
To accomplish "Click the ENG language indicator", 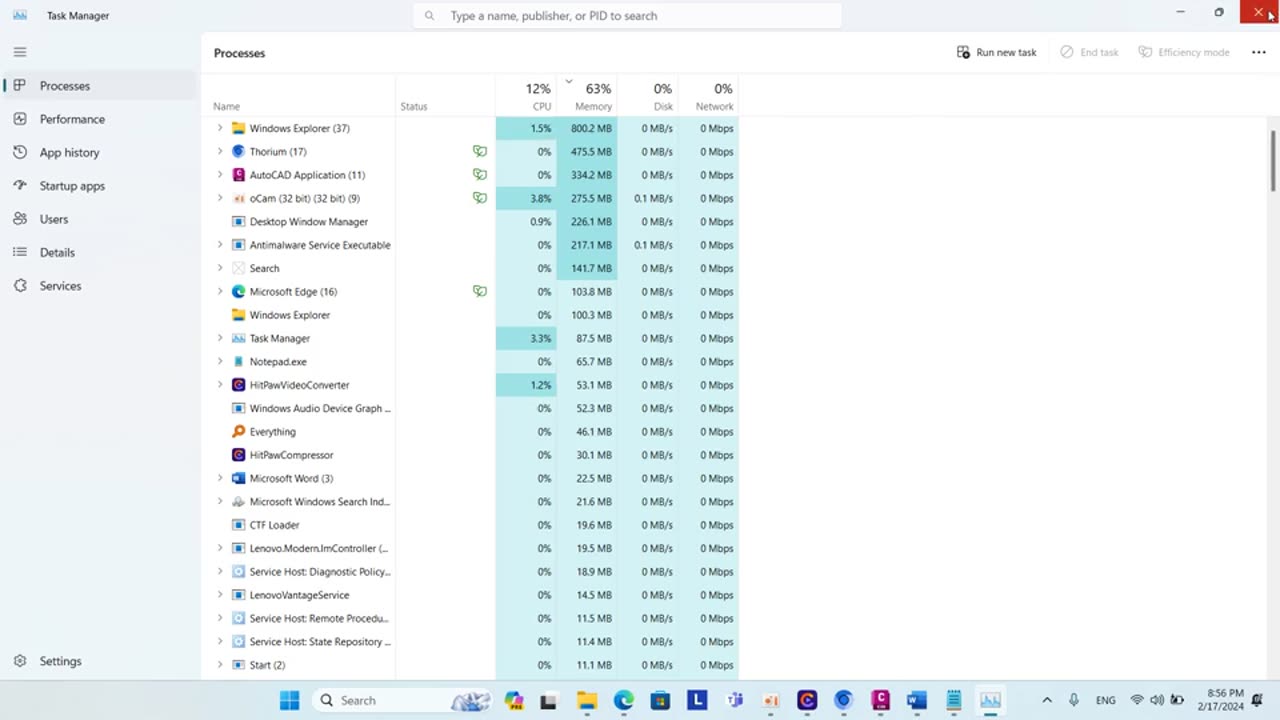I will pos(1105,700).
